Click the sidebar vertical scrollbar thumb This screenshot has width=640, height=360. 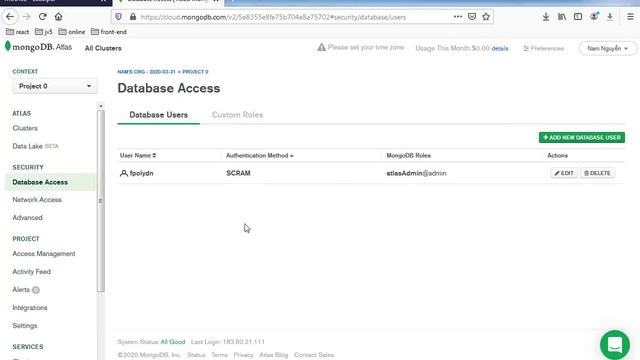pos(101,201)
